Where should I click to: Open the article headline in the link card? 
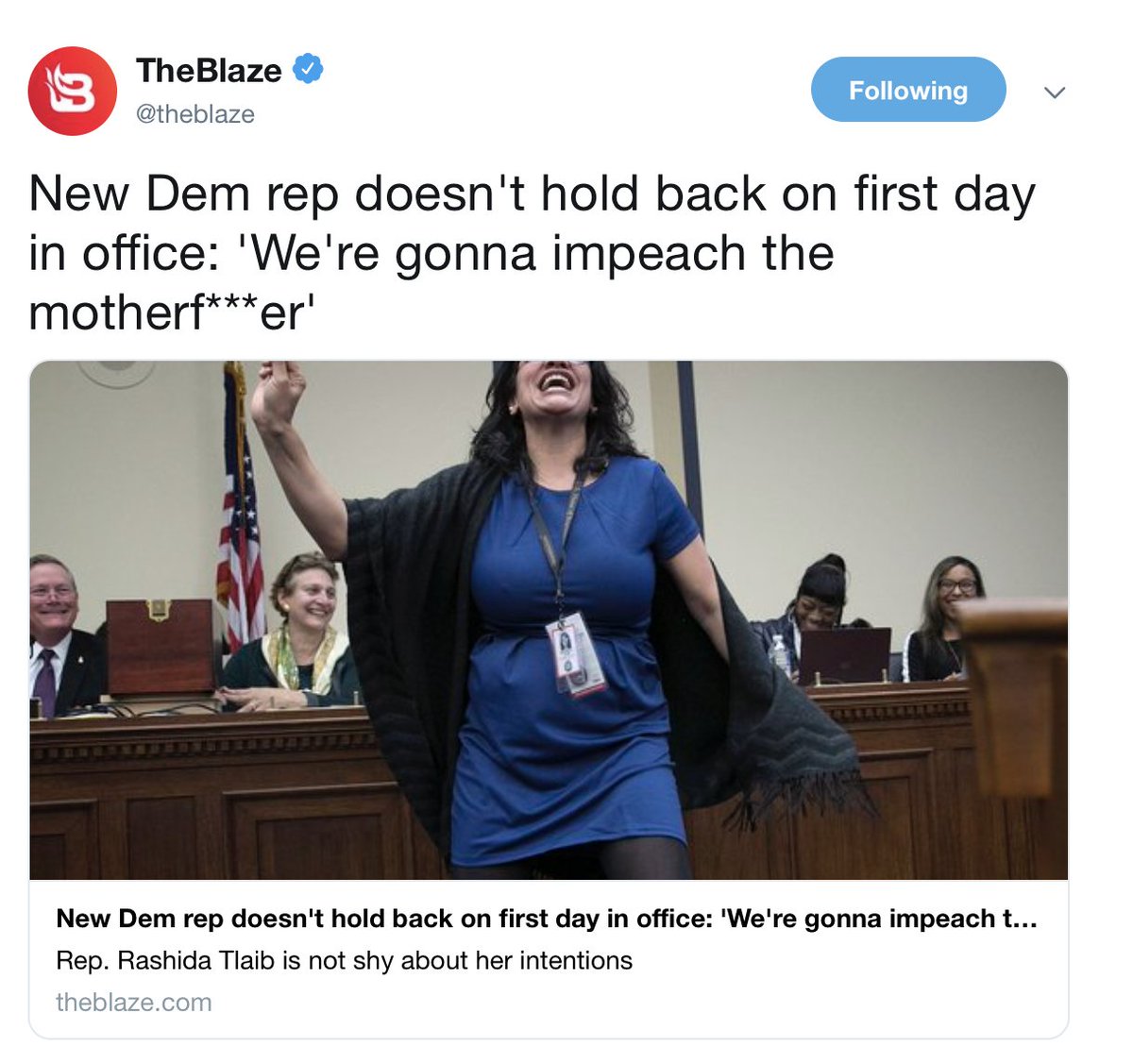(547, 918)
